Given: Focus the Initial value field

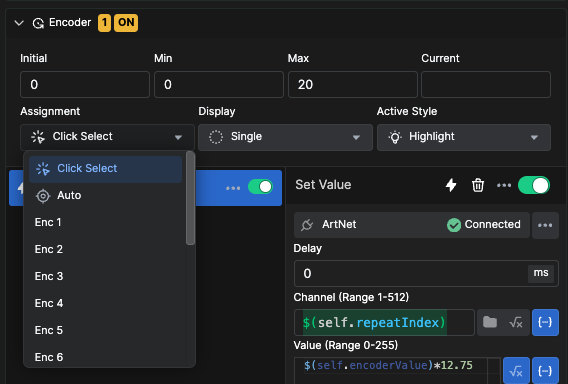Looking at the screenshot, I should (85, 84).
